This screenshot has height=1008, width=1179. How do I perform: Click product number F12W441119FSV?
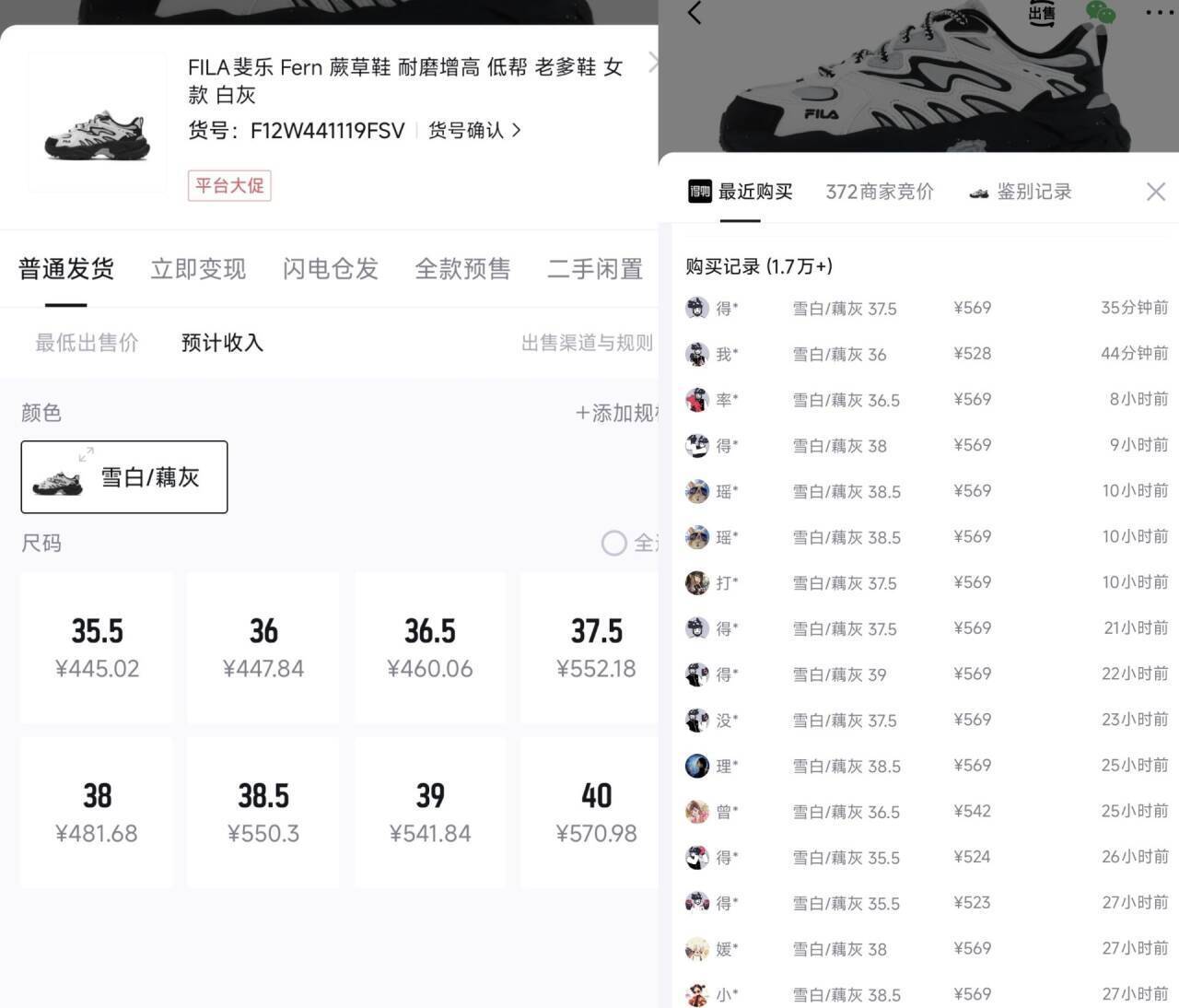327,131
